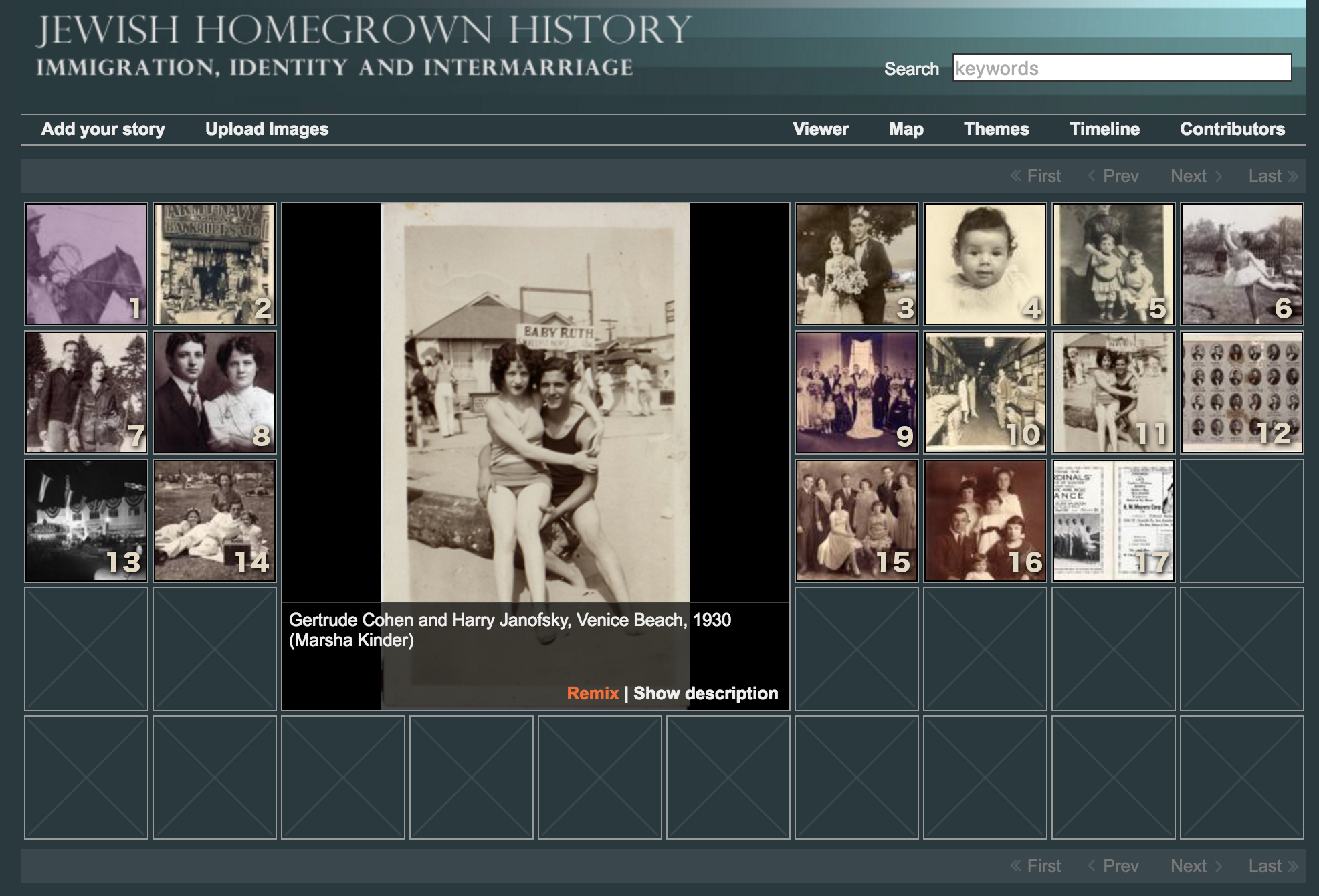
Task: Click the keywords search field
Action: (x=1122, y=68)
